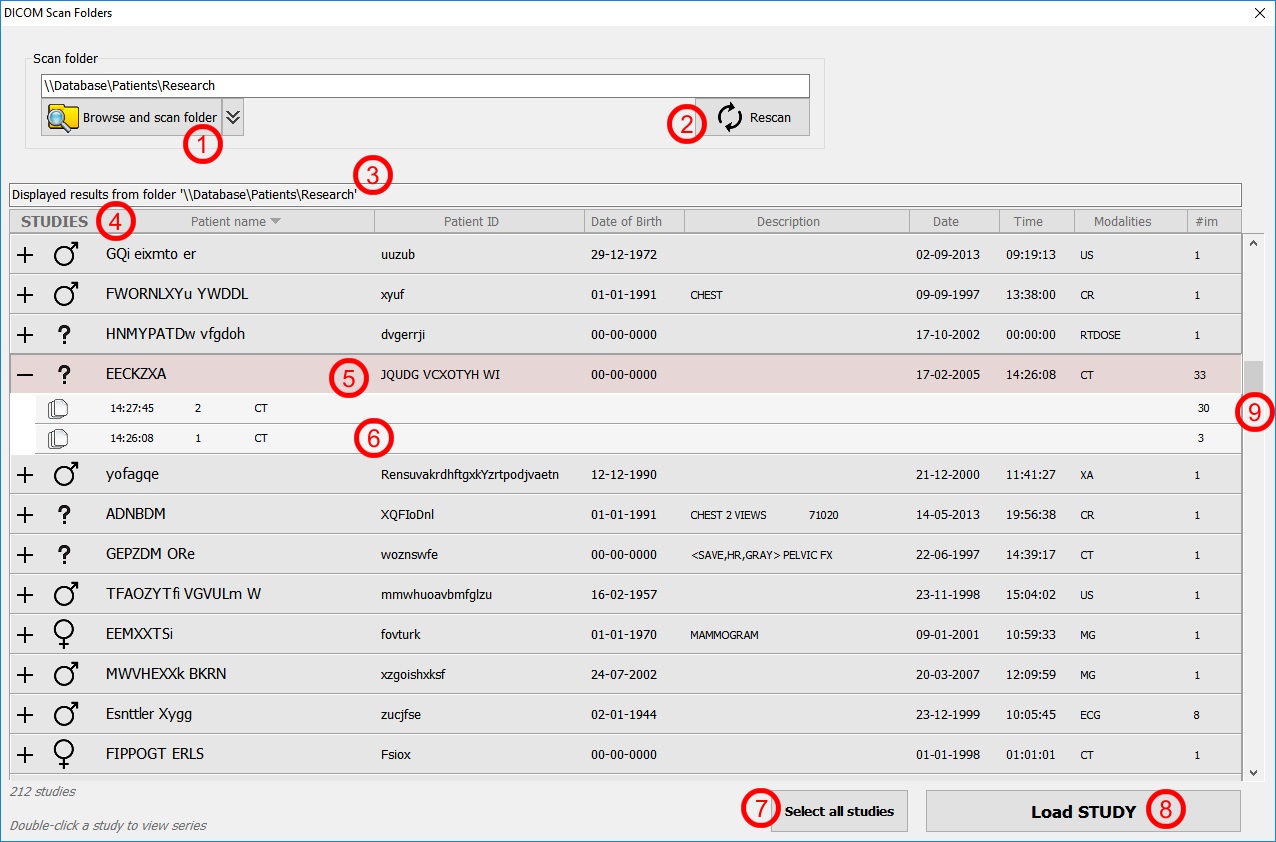Screen dimensions: 1276x842
Task: Select modality ECG cell
Action: 1089,715
